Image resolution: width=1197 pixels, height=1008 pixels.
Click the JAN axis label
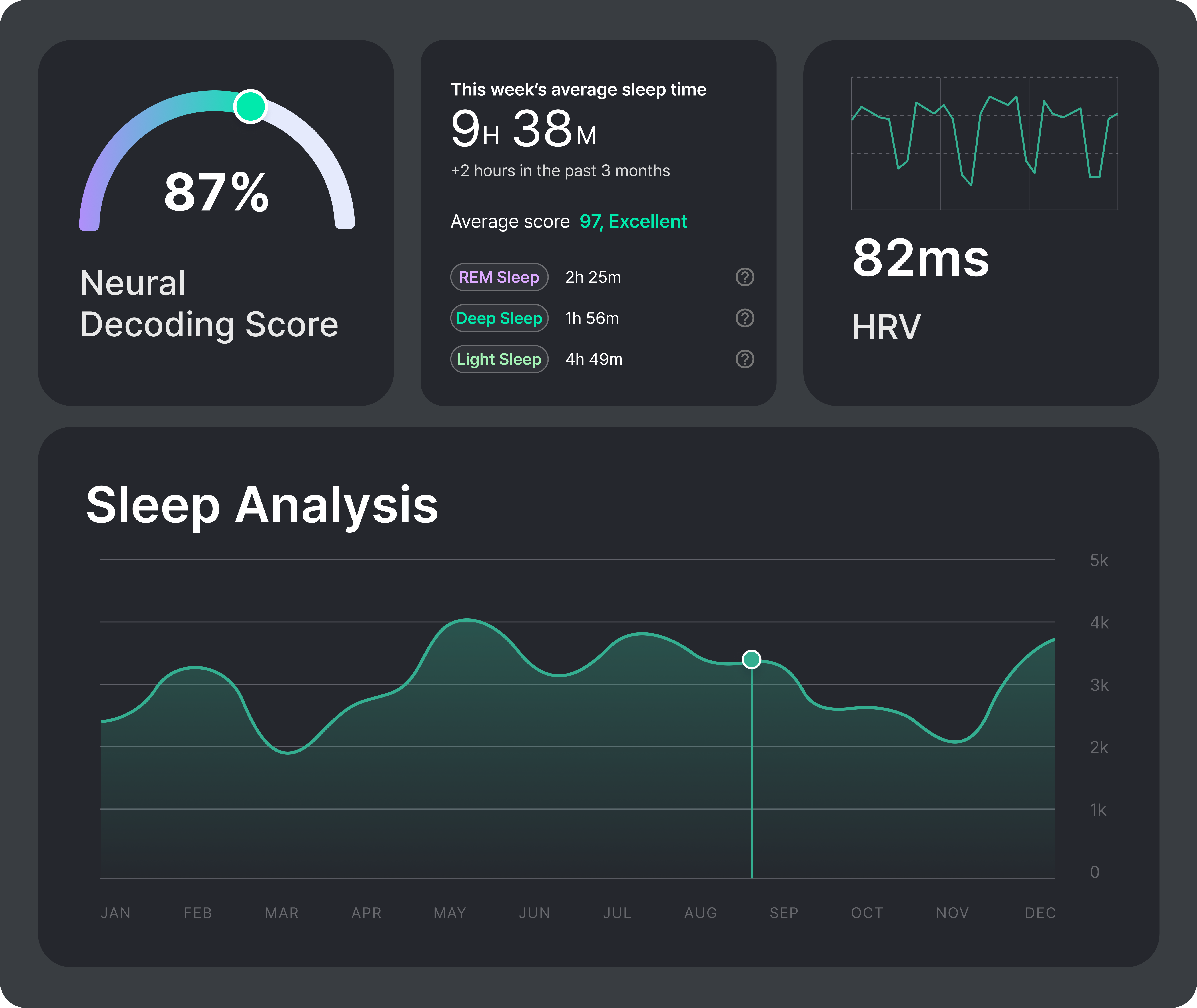(x=115, y=913)
